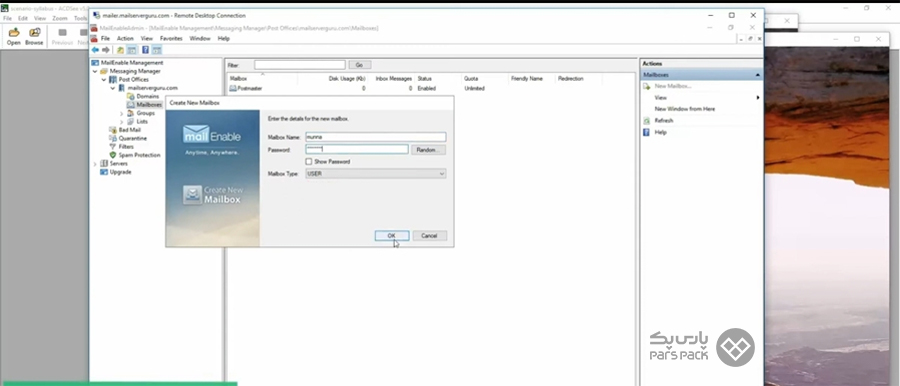900x386 pixels.
Task: Expand the View submenu arrow in Actions pane
Action: click(758, 98)
